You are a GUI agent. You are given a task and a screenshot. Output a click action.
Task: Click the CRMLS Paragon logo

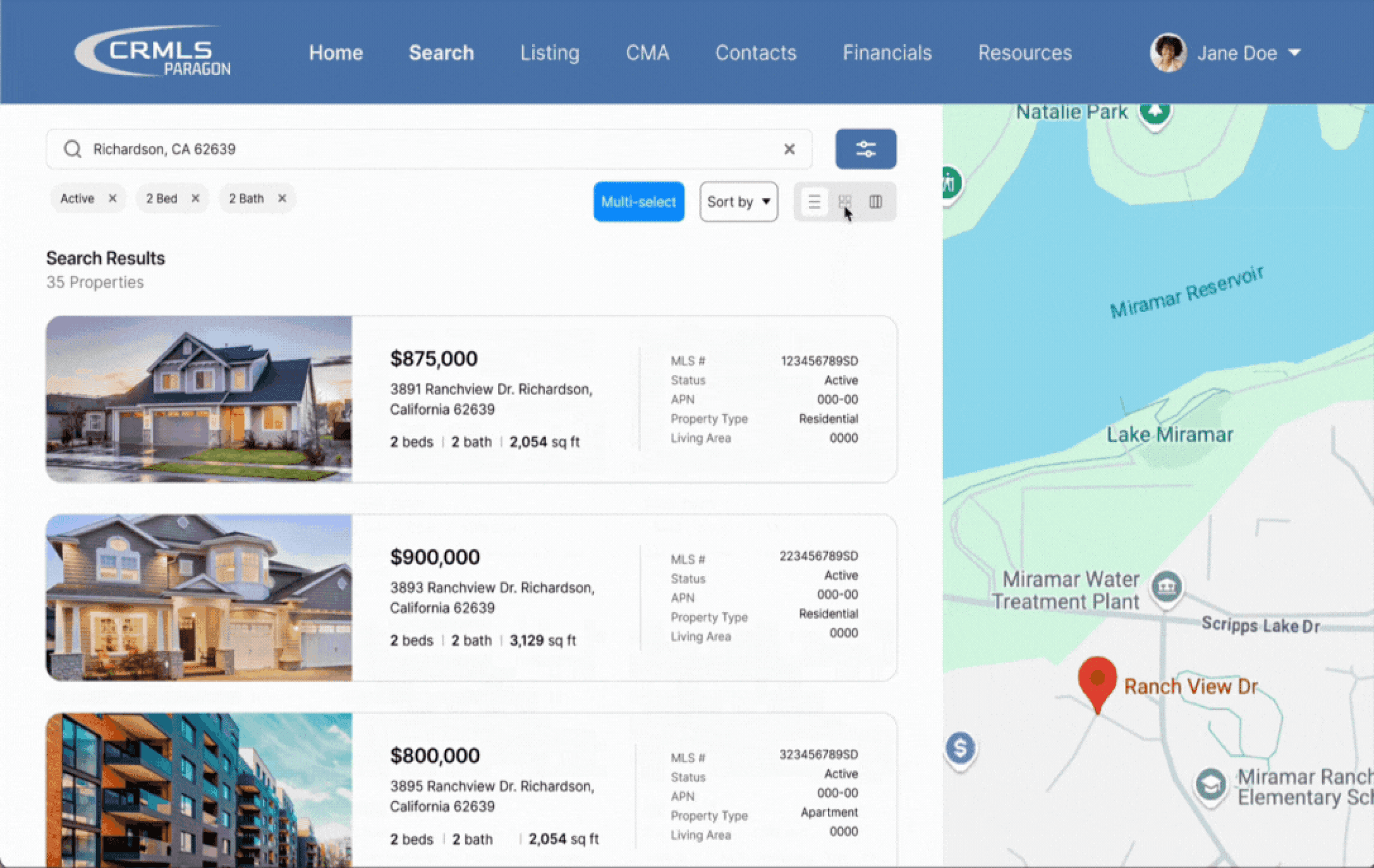pos(152,51)
